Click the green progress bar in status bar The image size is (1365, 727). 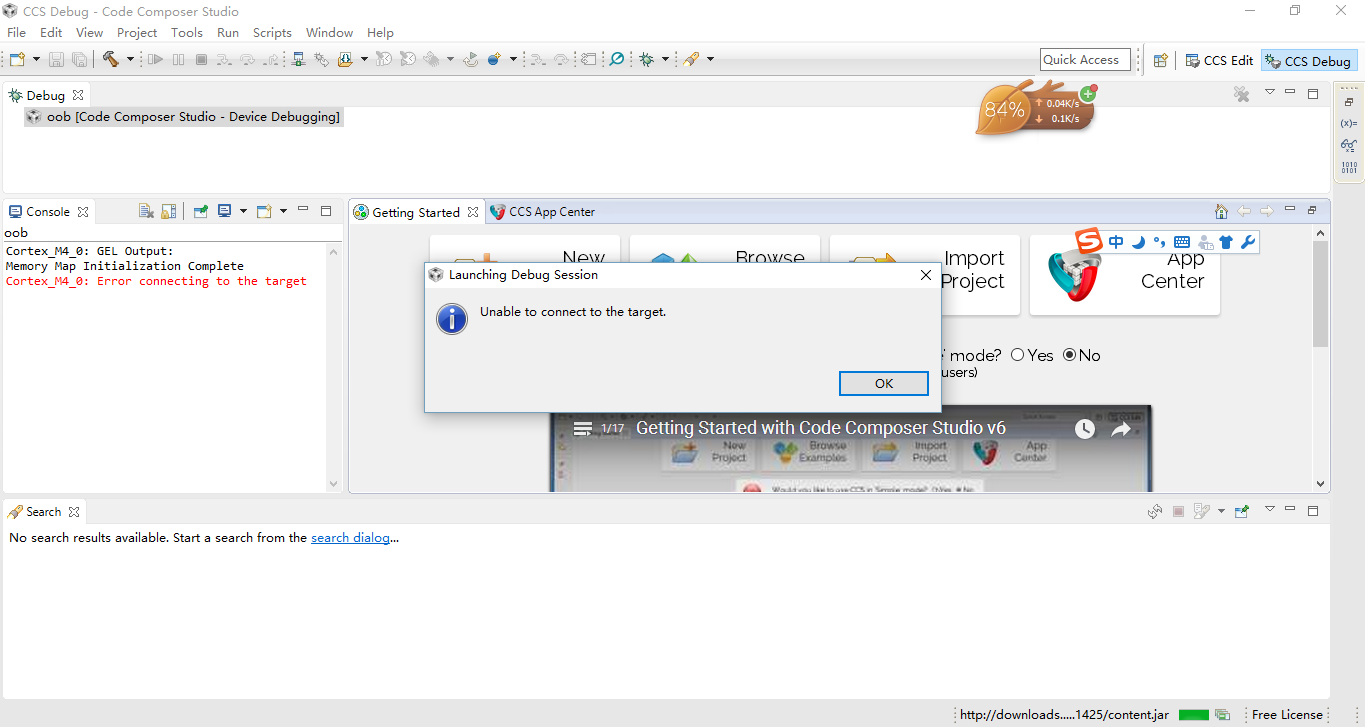[1194, 715]
